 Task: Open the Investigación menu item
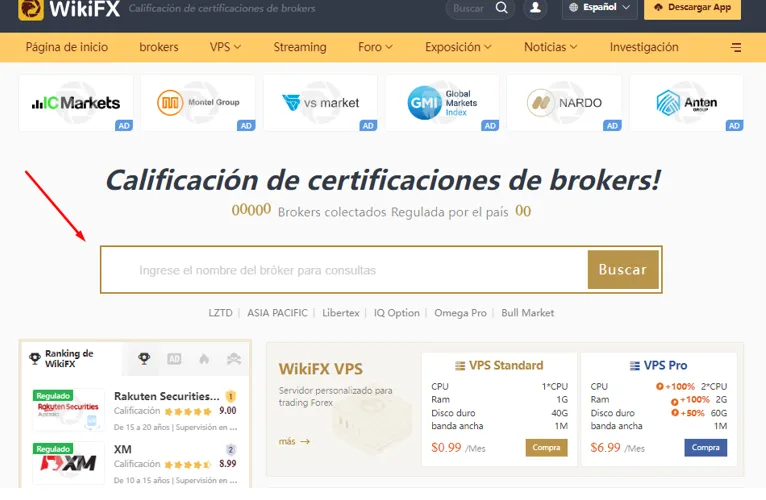click(x=644, y=47)
